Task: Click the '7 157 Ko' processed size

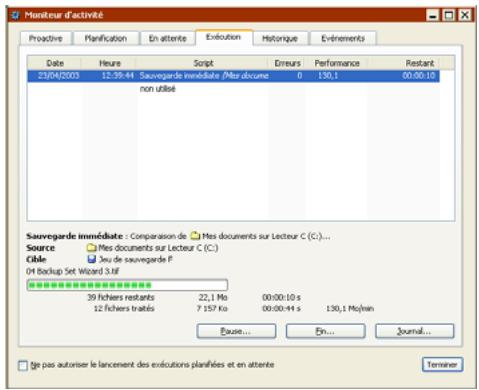Action: (212, 308)
